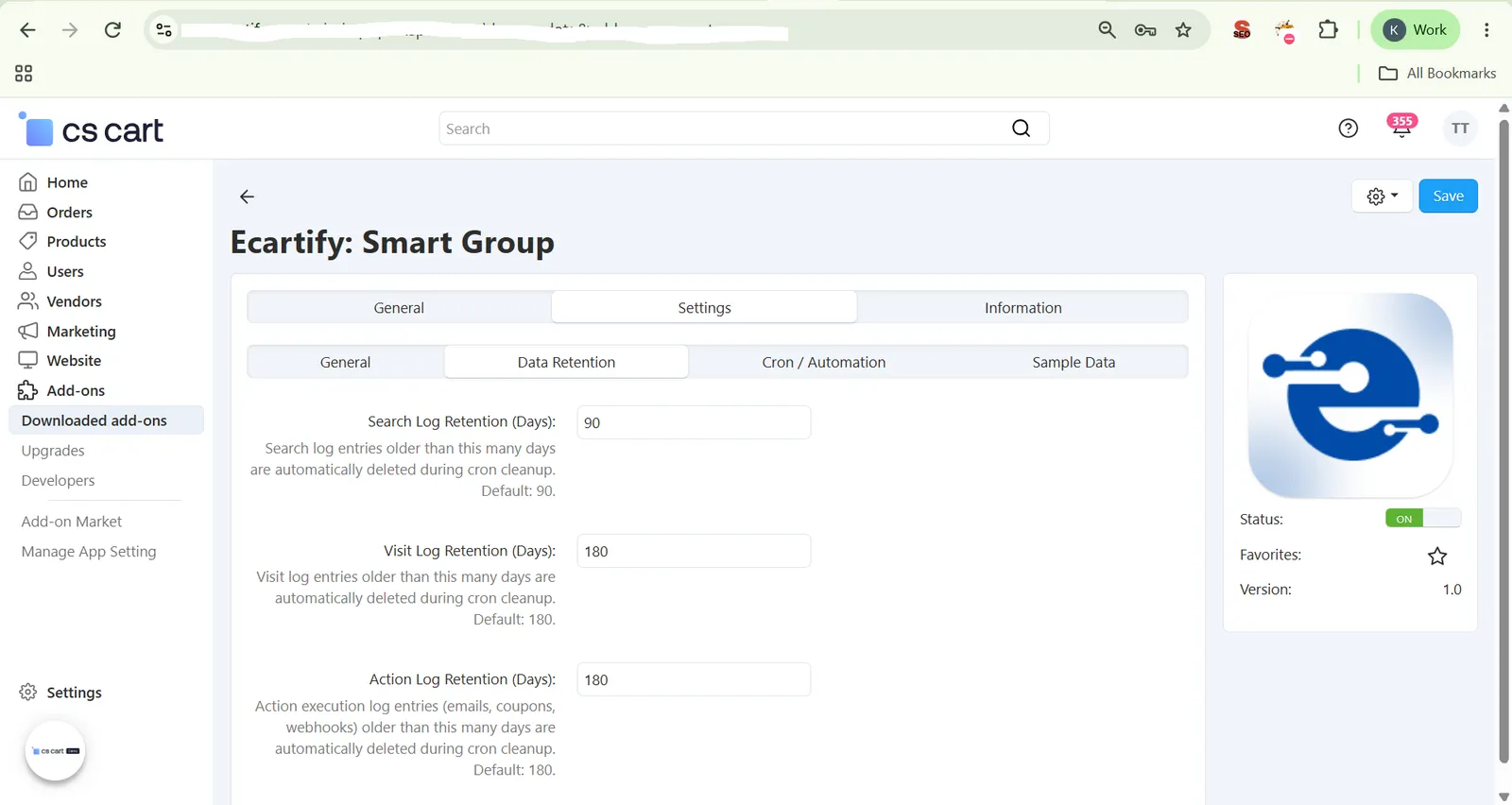
Task: Bookmark this page with the star icon
Action: click(1183, 30)
